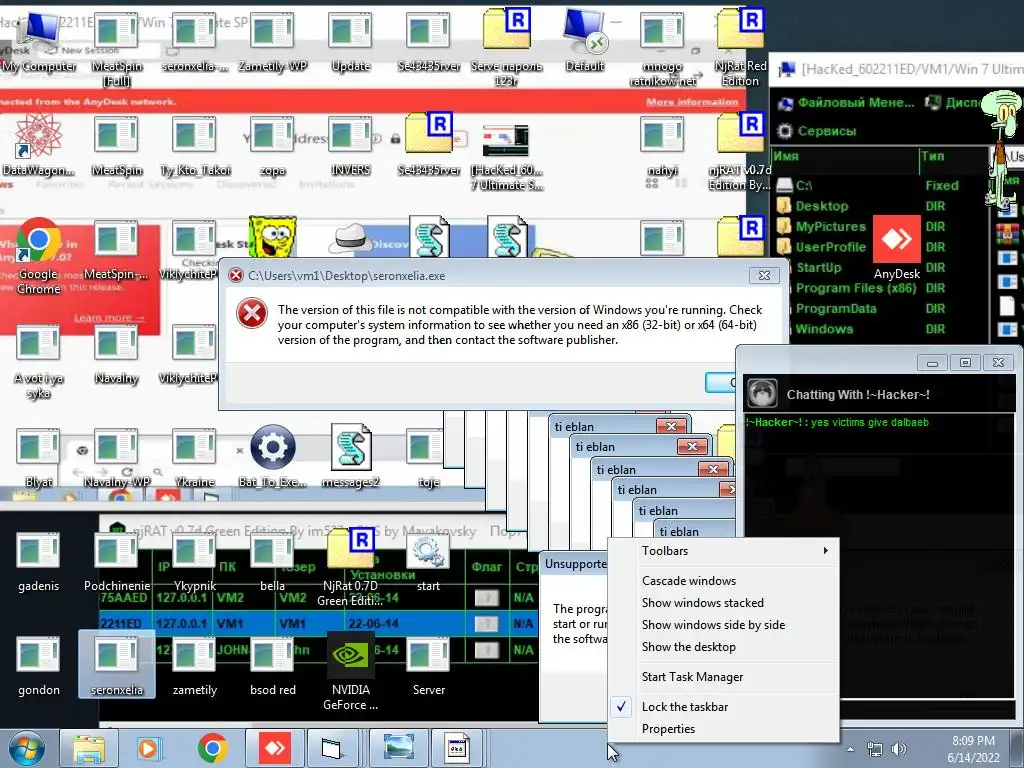1024x768 pixels.
Task: Open Chrome from the taskbar
Action: 212,748
